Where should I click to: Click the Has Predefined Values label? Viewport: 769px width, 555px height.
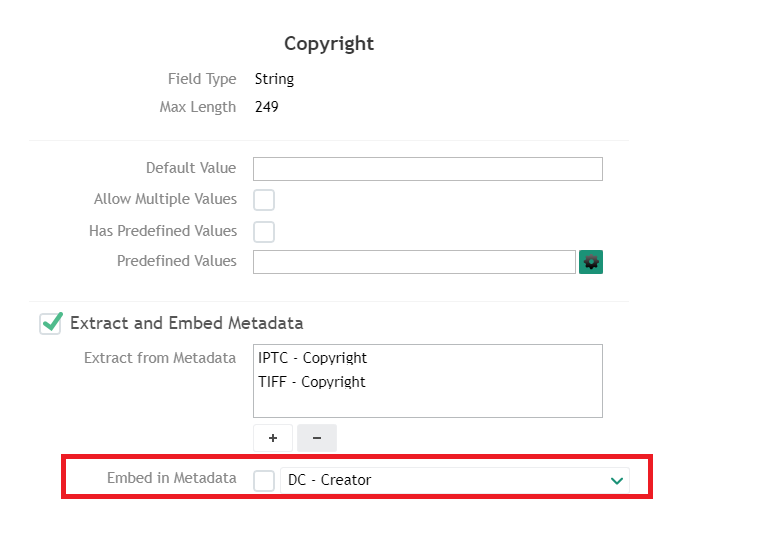pyautogui.click(x=163, y=231)
